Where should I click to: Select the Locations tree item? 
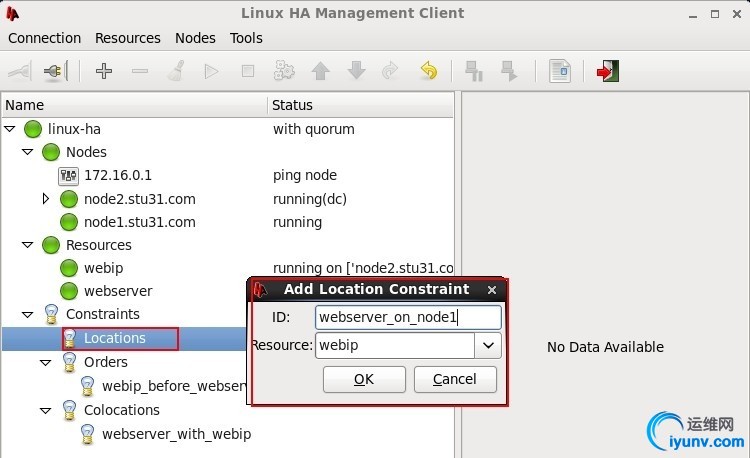(114, 338)
